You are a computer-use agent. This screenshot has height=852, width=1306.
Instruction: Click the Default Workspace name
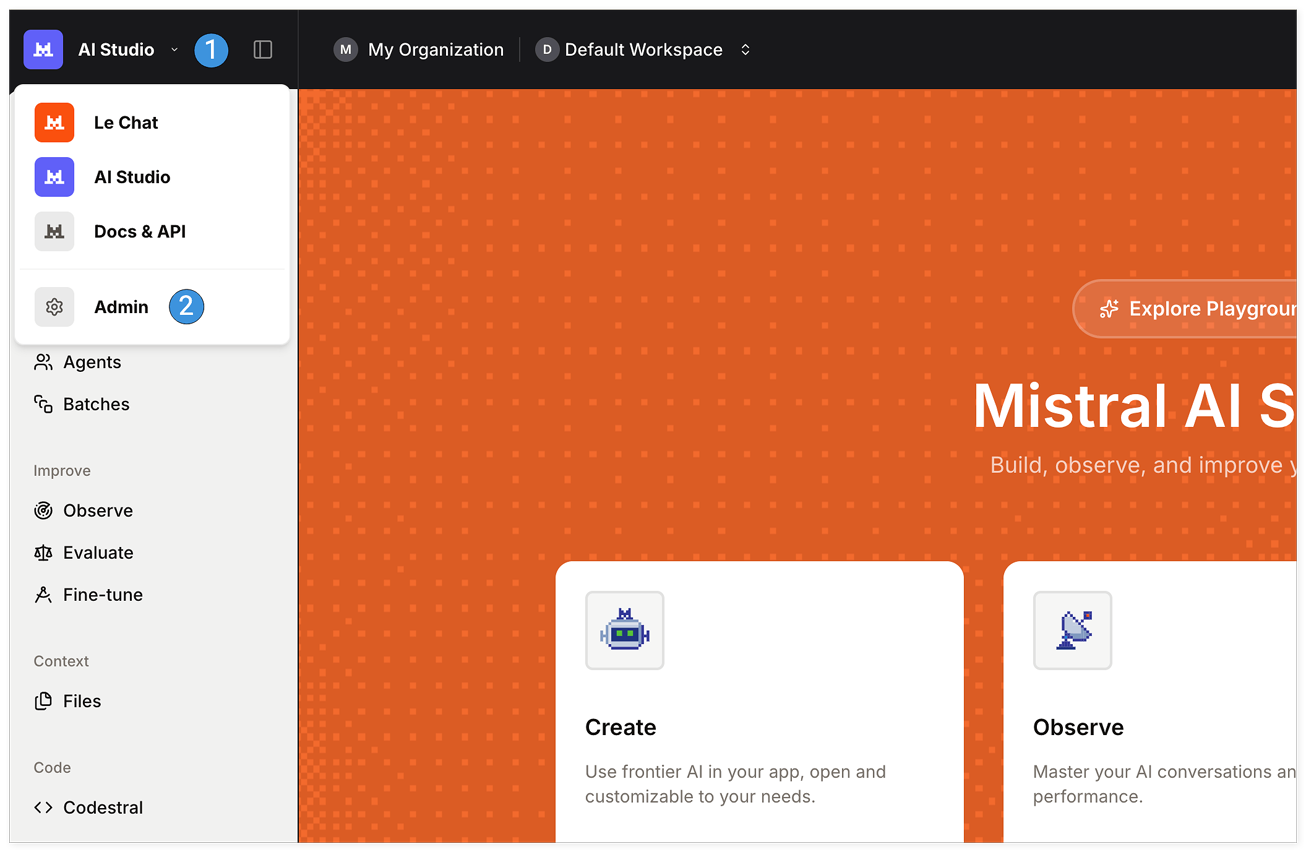(x=643, y=49)
